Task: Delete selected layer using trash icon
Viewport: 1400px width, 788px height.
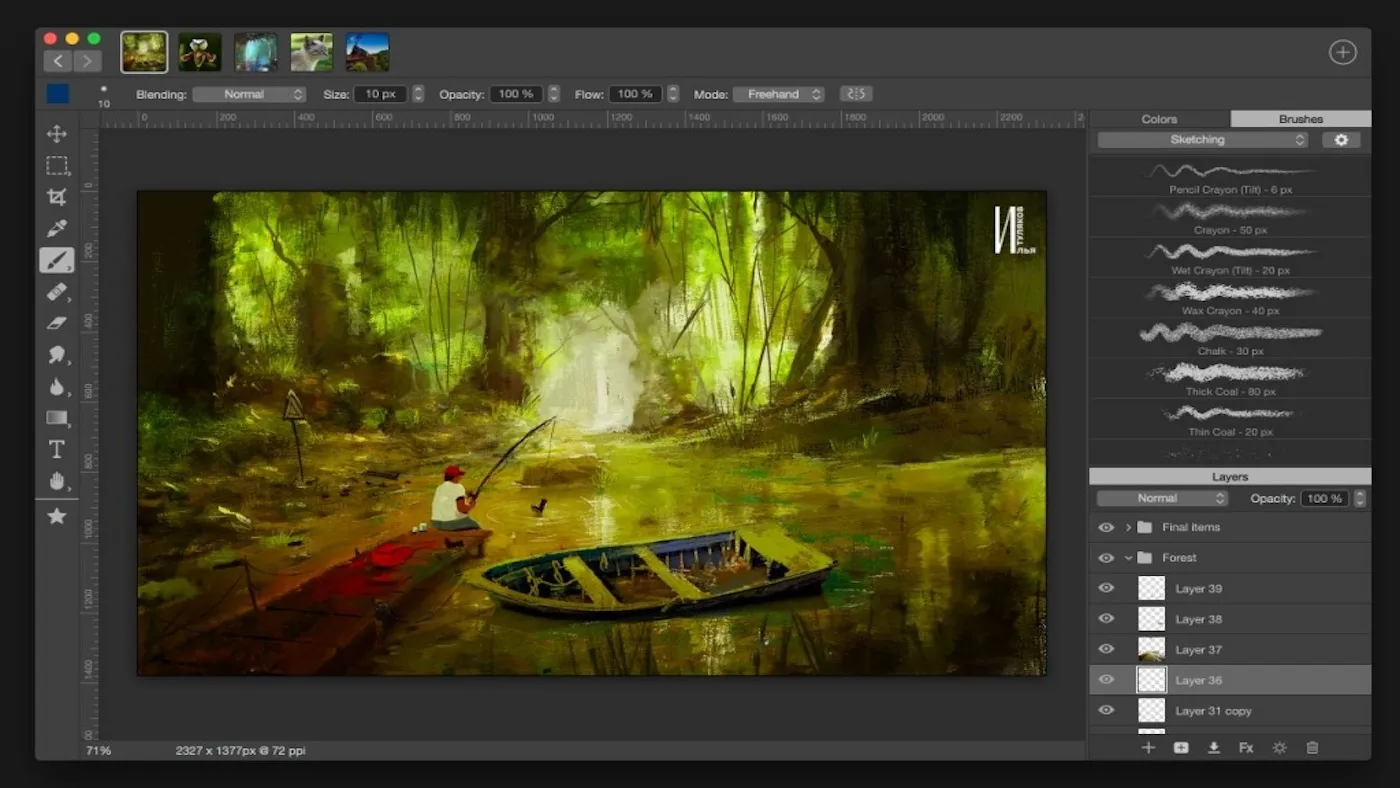Action: (x=1312, y=747)
